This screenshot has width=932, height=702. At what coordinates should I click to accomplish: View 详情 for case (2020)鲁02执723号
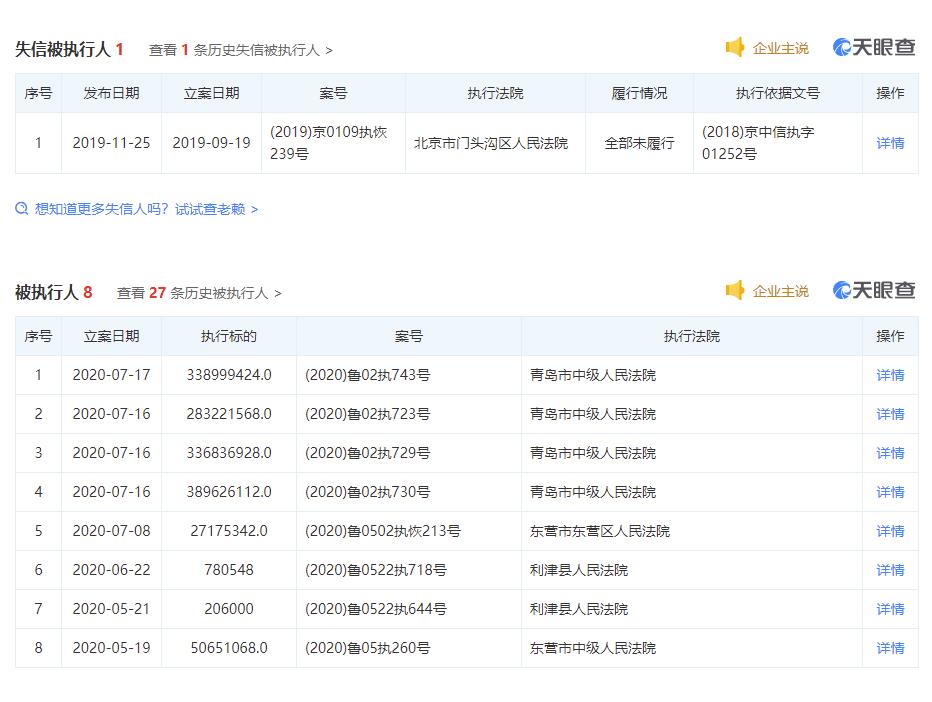click(890, 414)
